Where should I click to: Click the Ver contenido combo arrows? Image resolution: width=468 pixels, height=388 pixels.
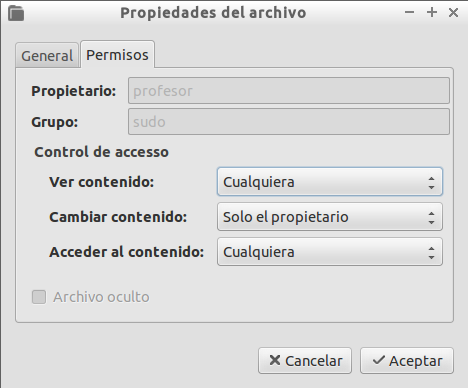(x=431, y=183)
